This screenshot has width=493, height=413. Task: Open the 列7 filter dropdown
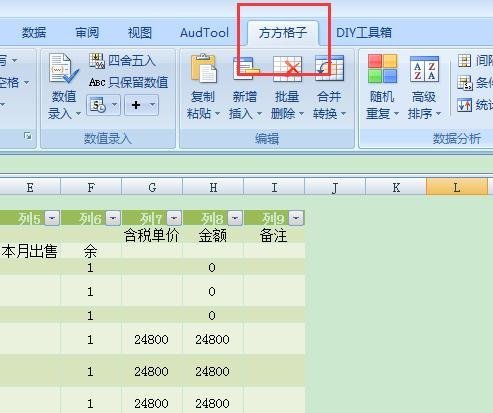[x=174, y=218]
